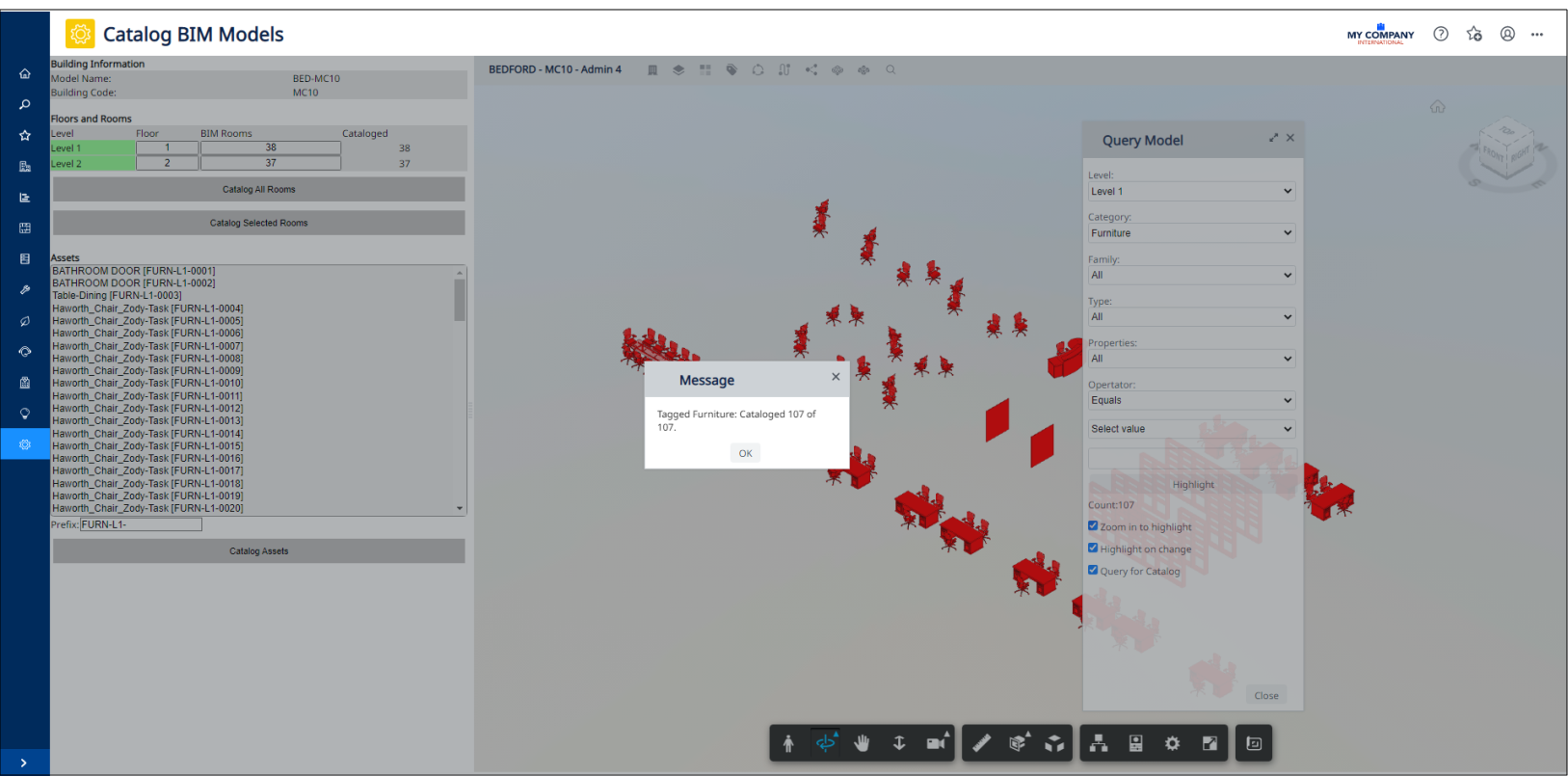Disable Query for Catalog checkbox

(1093, 570)
